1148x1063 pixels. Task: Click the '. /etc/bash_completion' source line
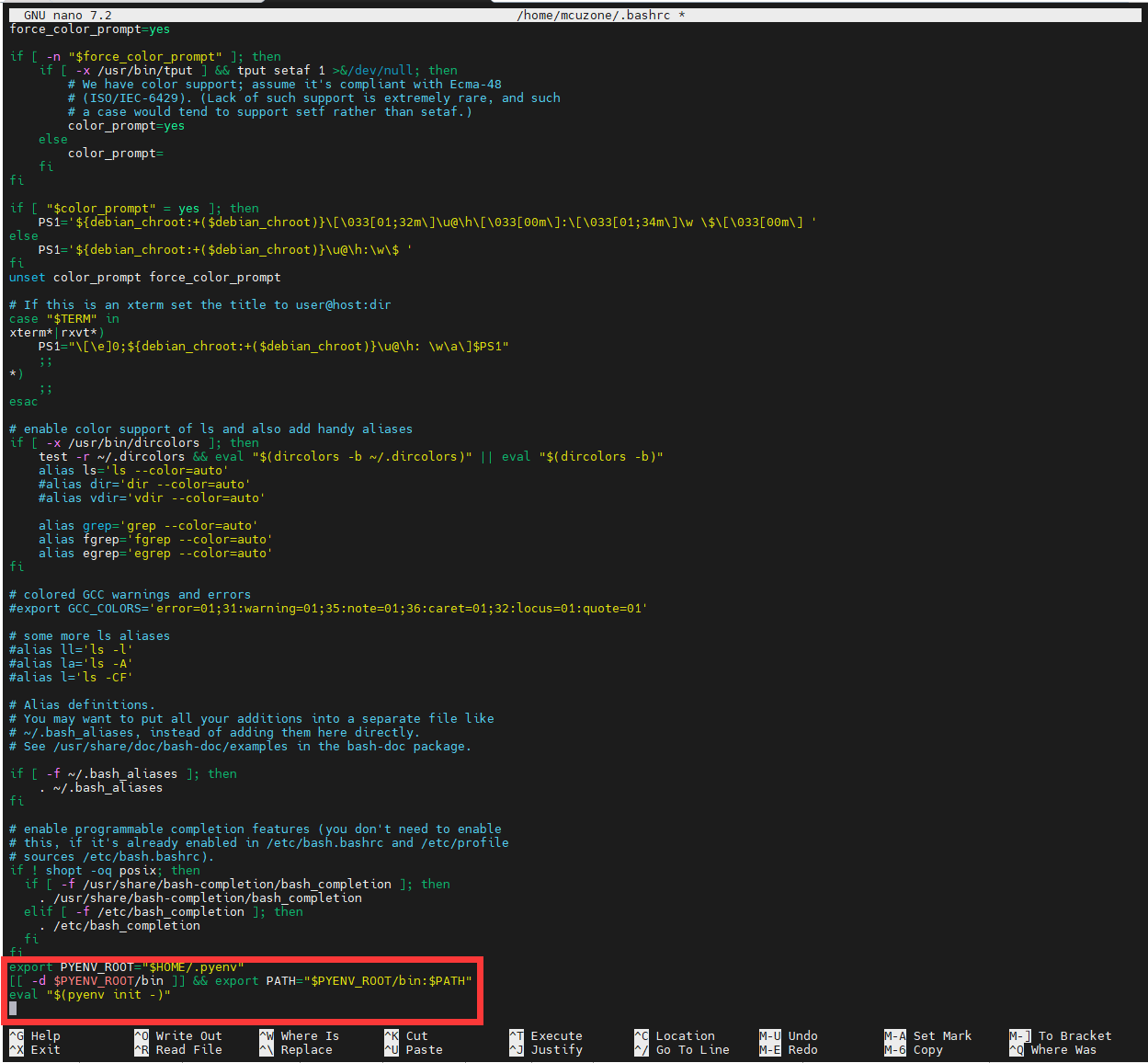119,925
